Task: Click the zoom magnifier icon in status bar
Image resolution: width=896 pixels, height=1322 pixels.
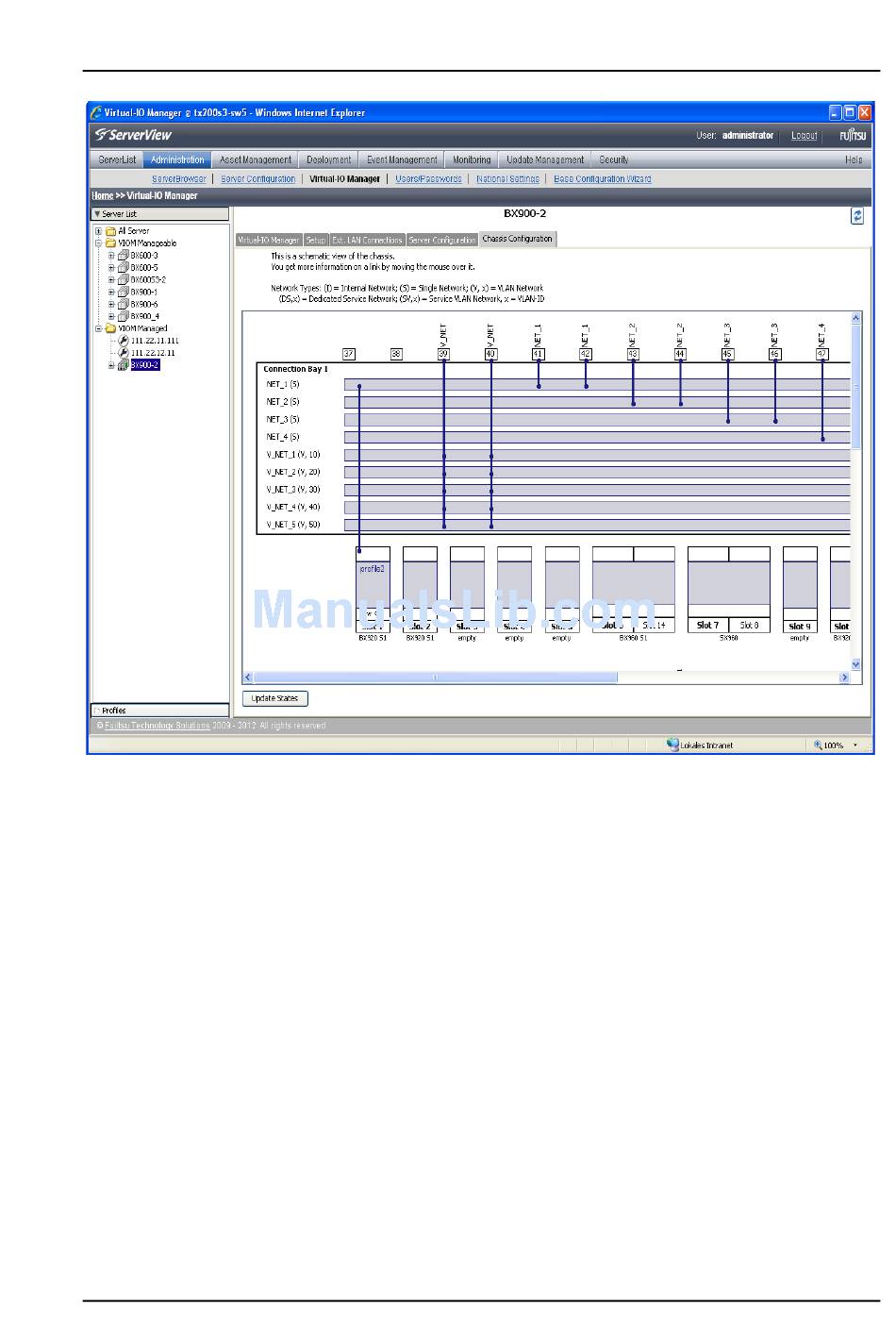Action: [x=818, y=745]
